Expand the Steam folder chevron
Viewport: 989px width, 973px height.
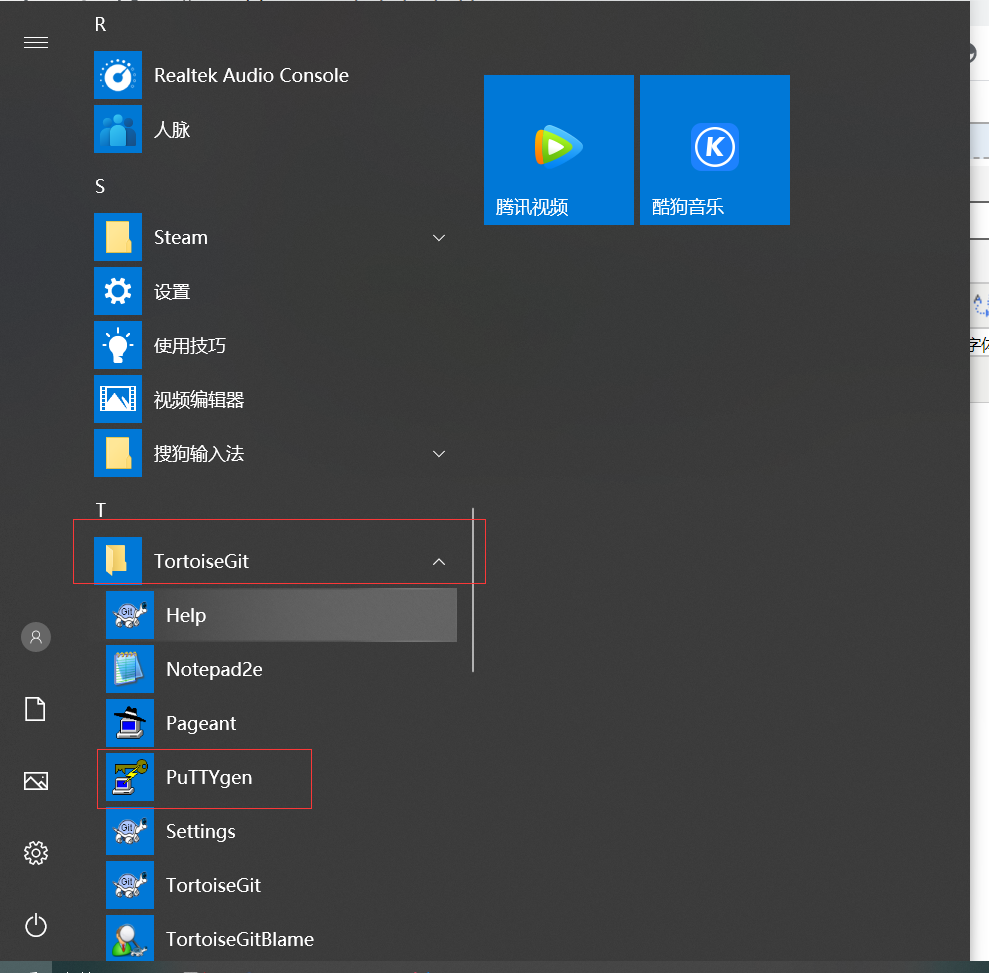point(439,238)
